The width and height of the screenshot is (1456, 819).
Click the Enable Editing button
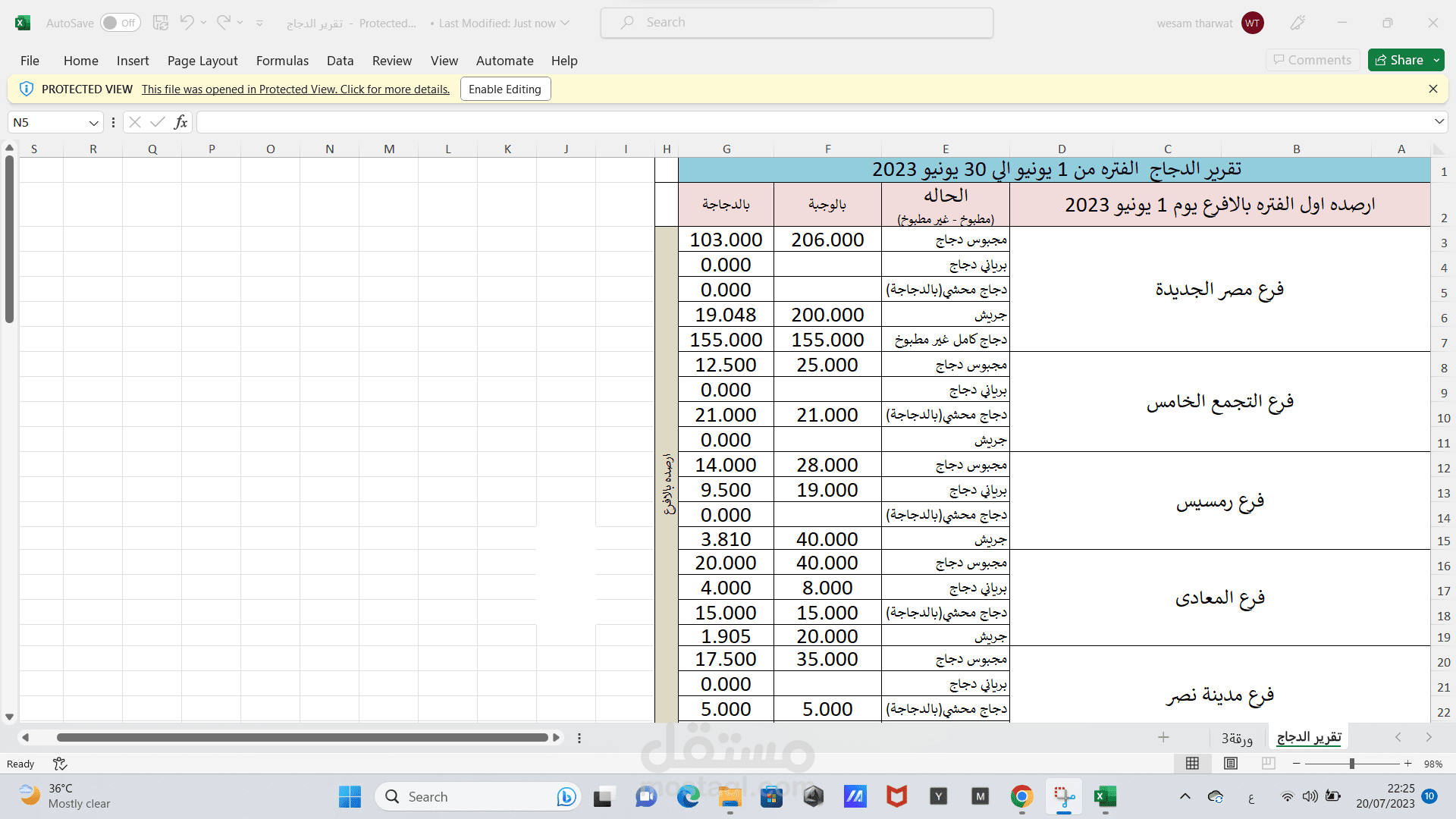(505, 89)
